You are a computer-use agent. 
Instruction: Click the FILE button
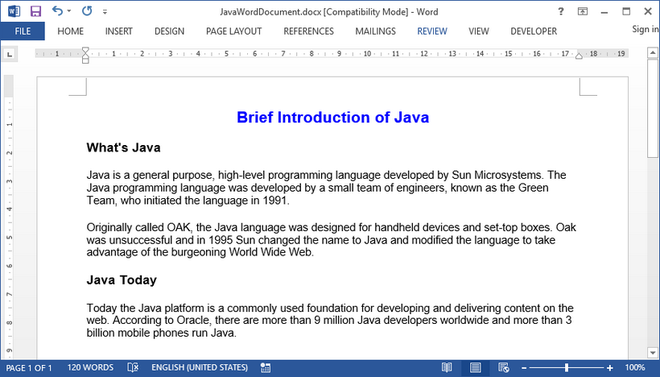pos(23,31)
